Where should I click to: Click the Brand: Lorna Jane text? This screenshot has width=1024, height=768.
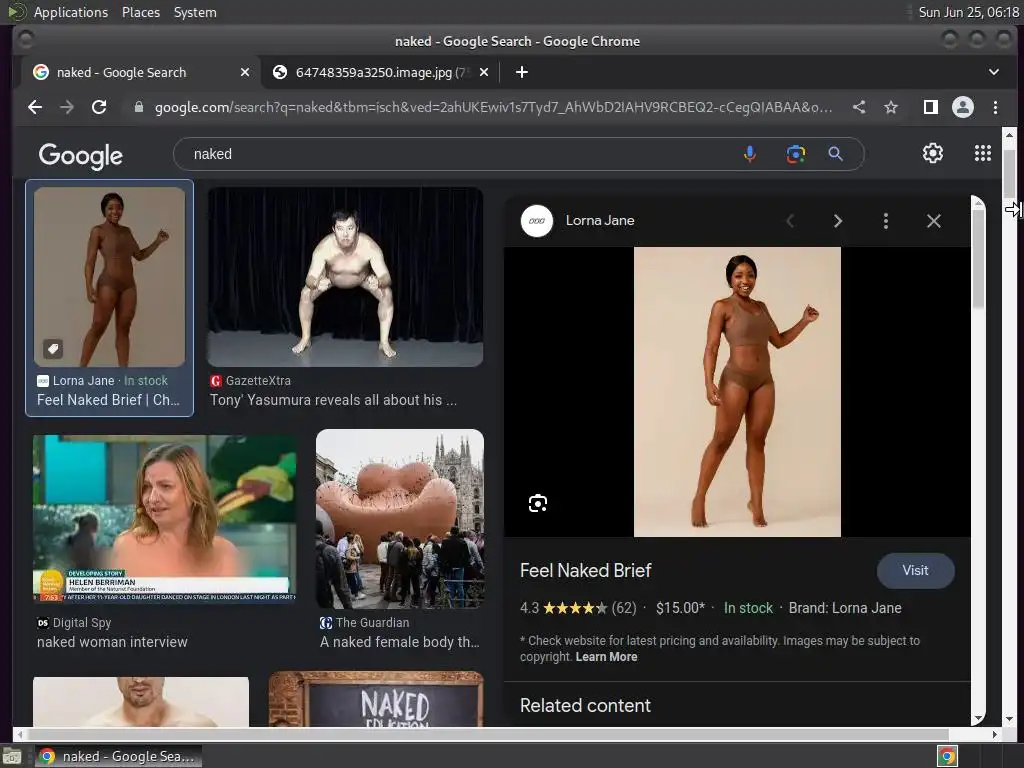coord(844,608)
